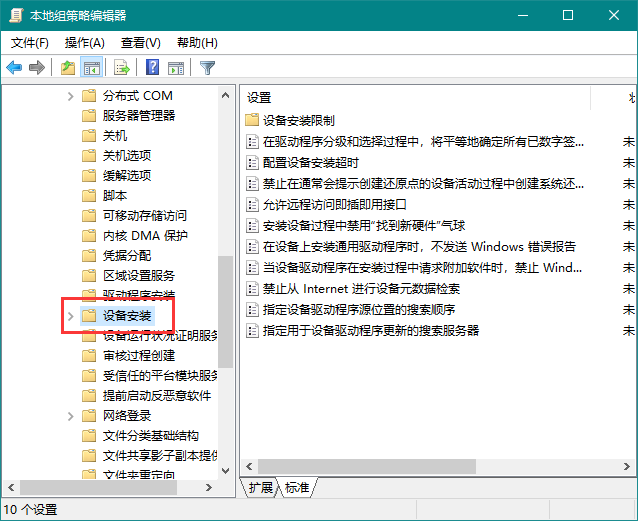Select the 内核 DMA 保护 tree folder
Screen dimensions: 638x521
(145, 235)
